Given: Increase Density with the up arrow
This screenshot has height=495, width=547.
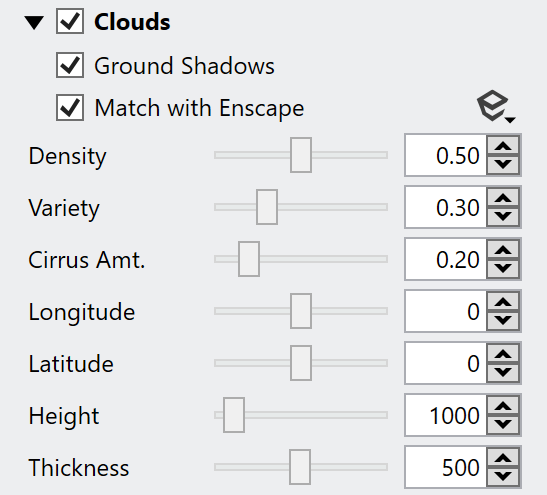Looking at the screenshot, I should point(503,146).
